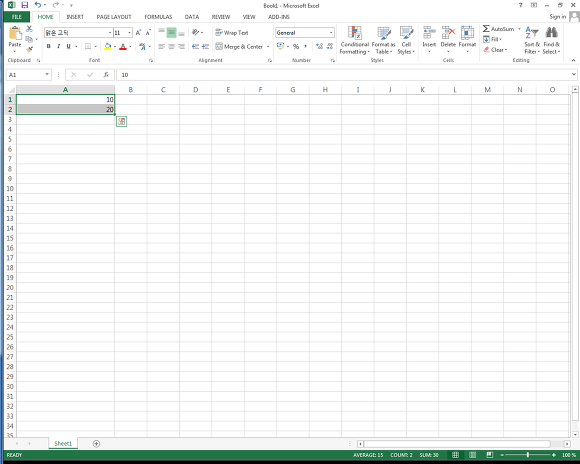Click the Save icon in the quick access toolbar
Viewport: 580px width, 464px height.
click(x=25, y=5)
